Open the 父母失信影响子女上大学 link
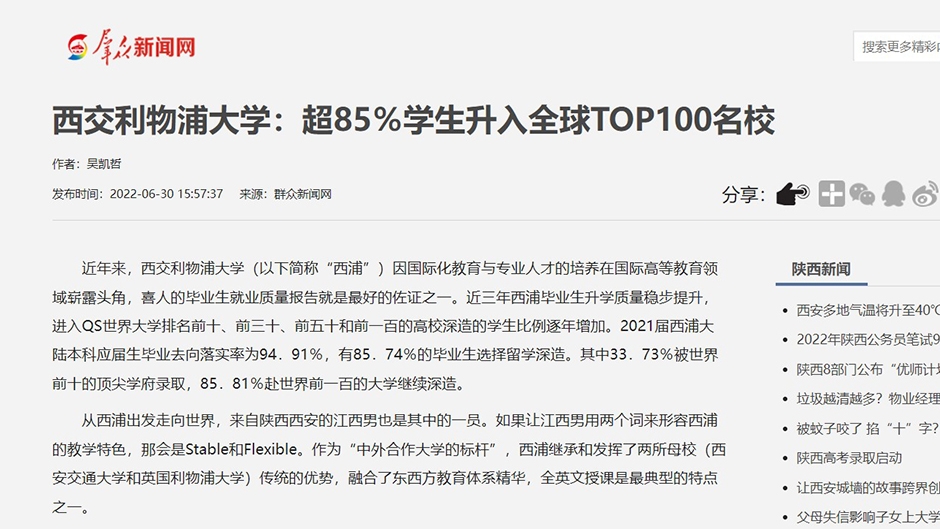This screenshot has width=940, height=529. [x=867, y=517]
